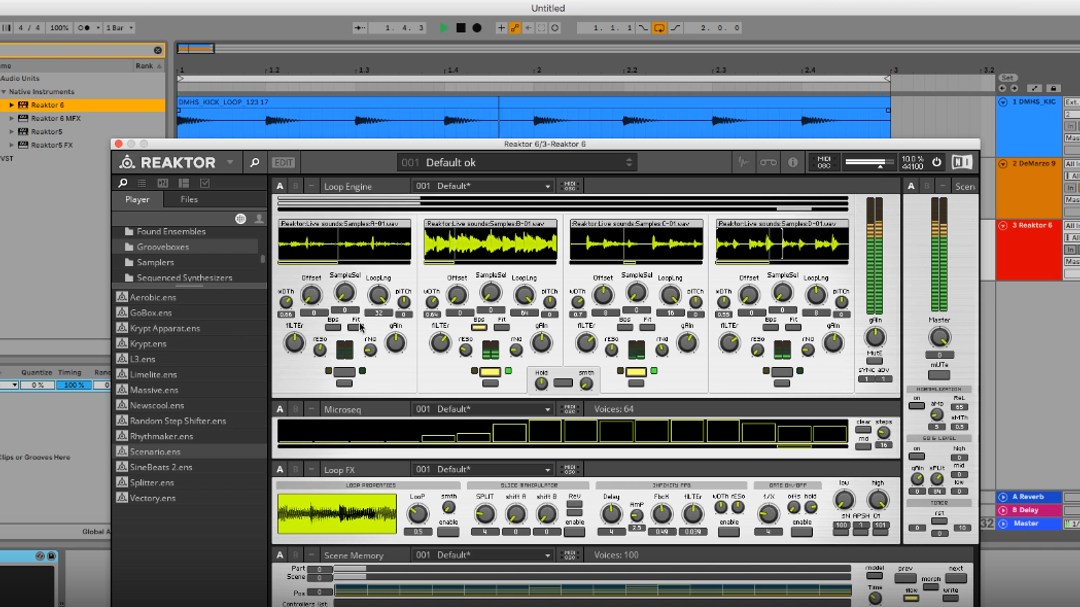Click the Reaktor search magnifier icon

254,163
